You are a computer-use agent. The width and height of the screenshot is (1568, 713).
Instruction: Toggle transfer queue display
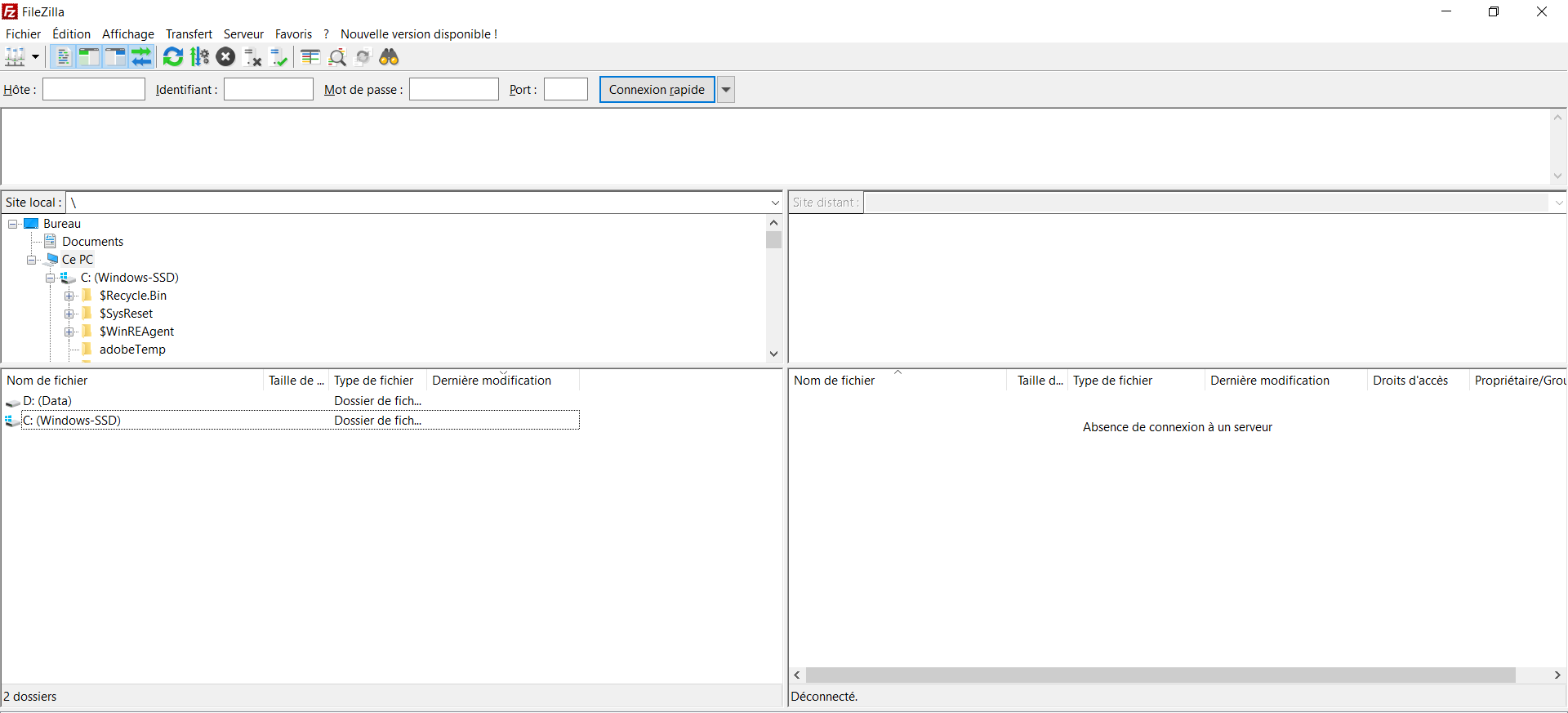pyautogui.click(x=142, y=57)
